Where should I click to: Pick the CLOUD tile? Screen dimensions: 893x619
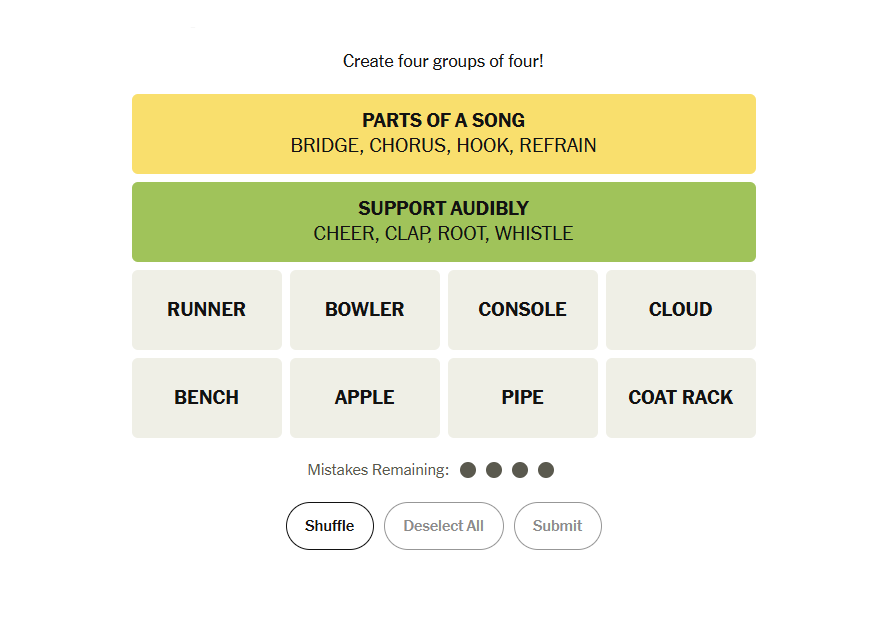coord(681,310)
